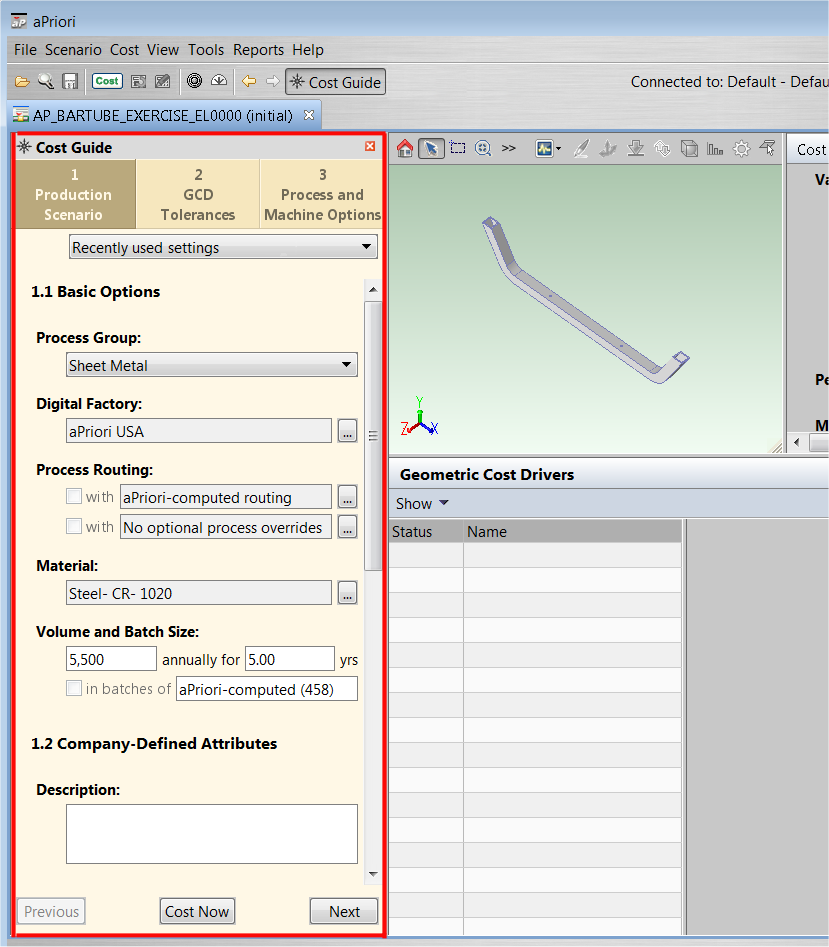Open the Recently used settings dropdown

point(223,247)
